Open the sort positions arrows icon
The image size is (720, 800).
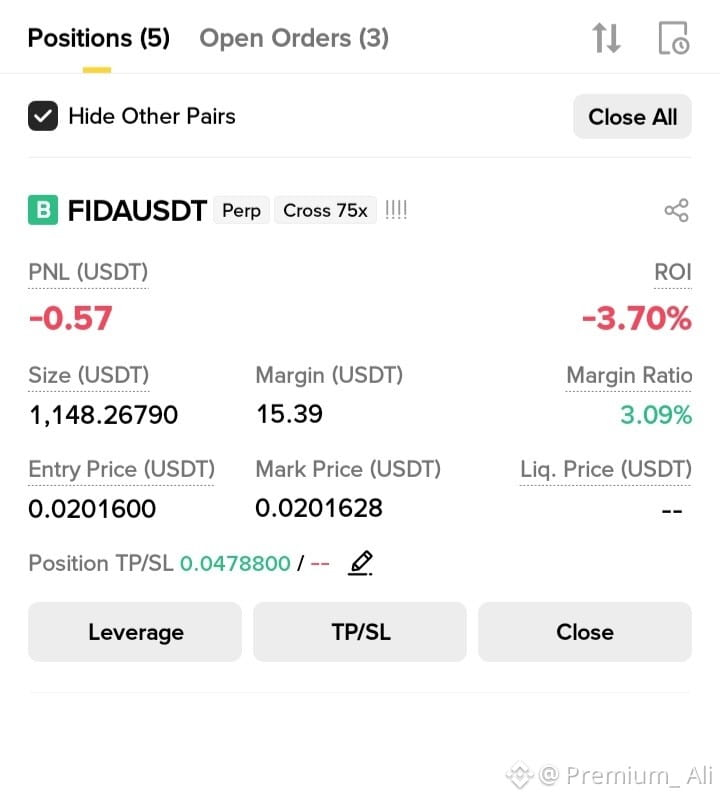606,38
